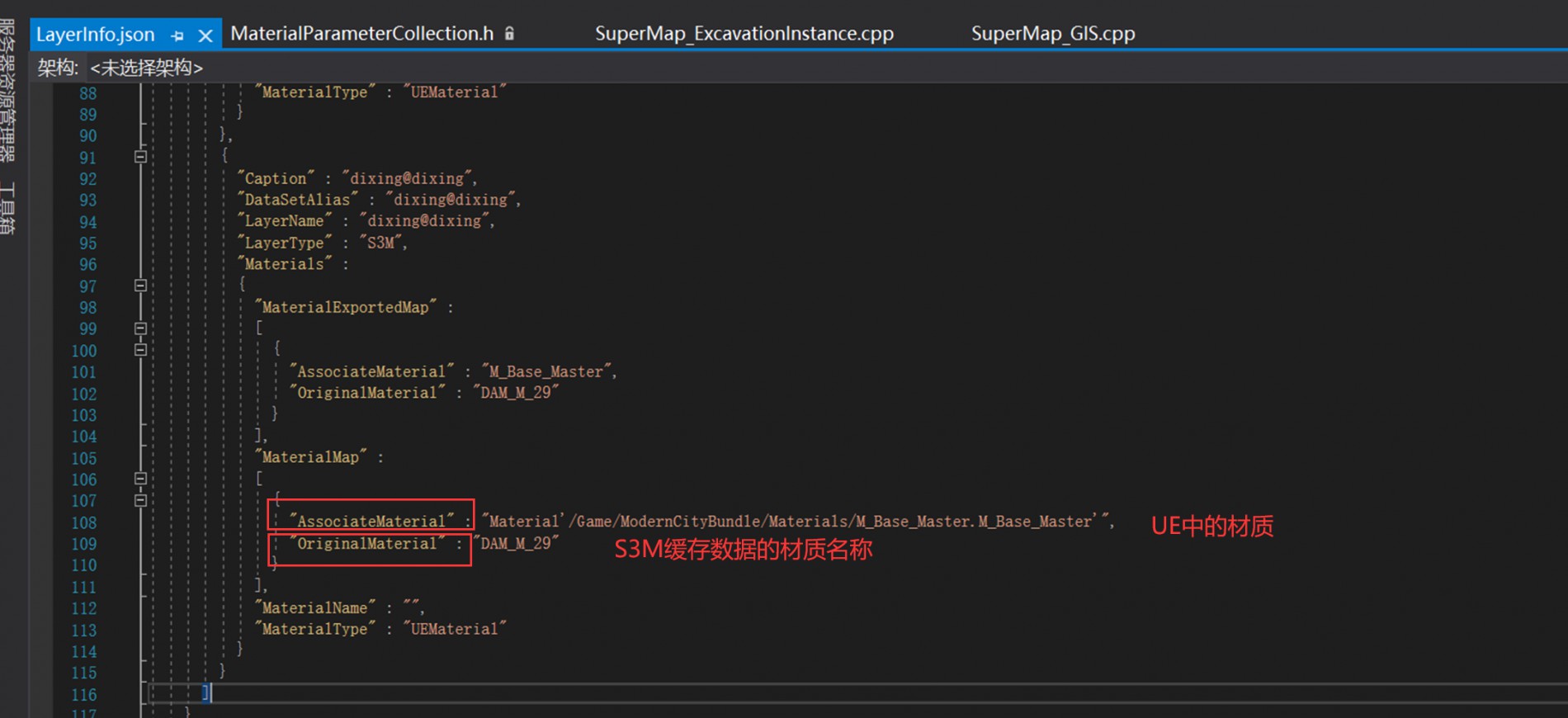1568x718 pixels.
Task: Pin the LayerInfo.json tab
Action: pos(177,35)
